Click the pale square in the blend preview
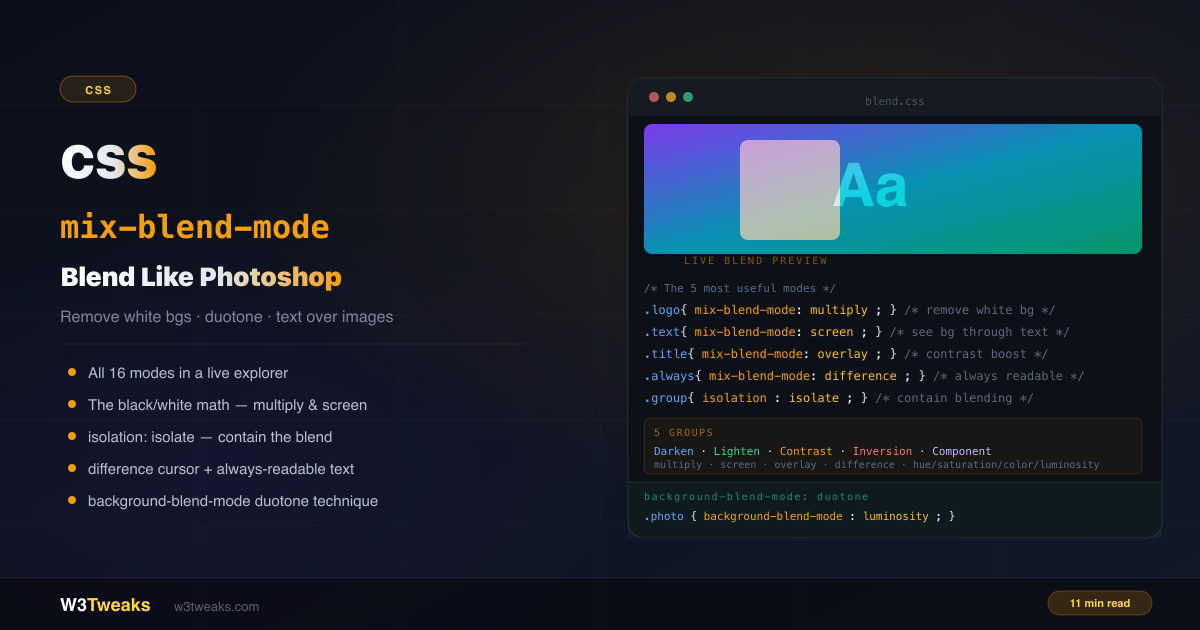The width and height of the screenshot is (1200, 630). pos(790,190)
